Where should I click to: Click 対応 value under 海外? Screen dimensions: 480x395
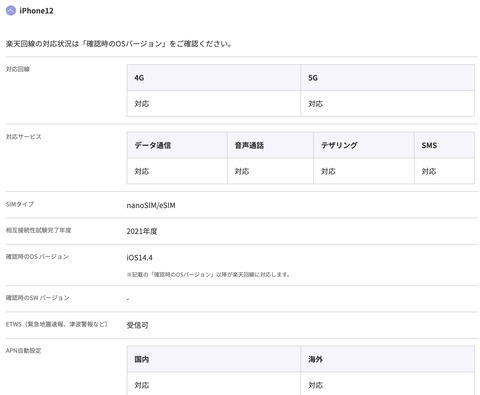tap(315, 385)
